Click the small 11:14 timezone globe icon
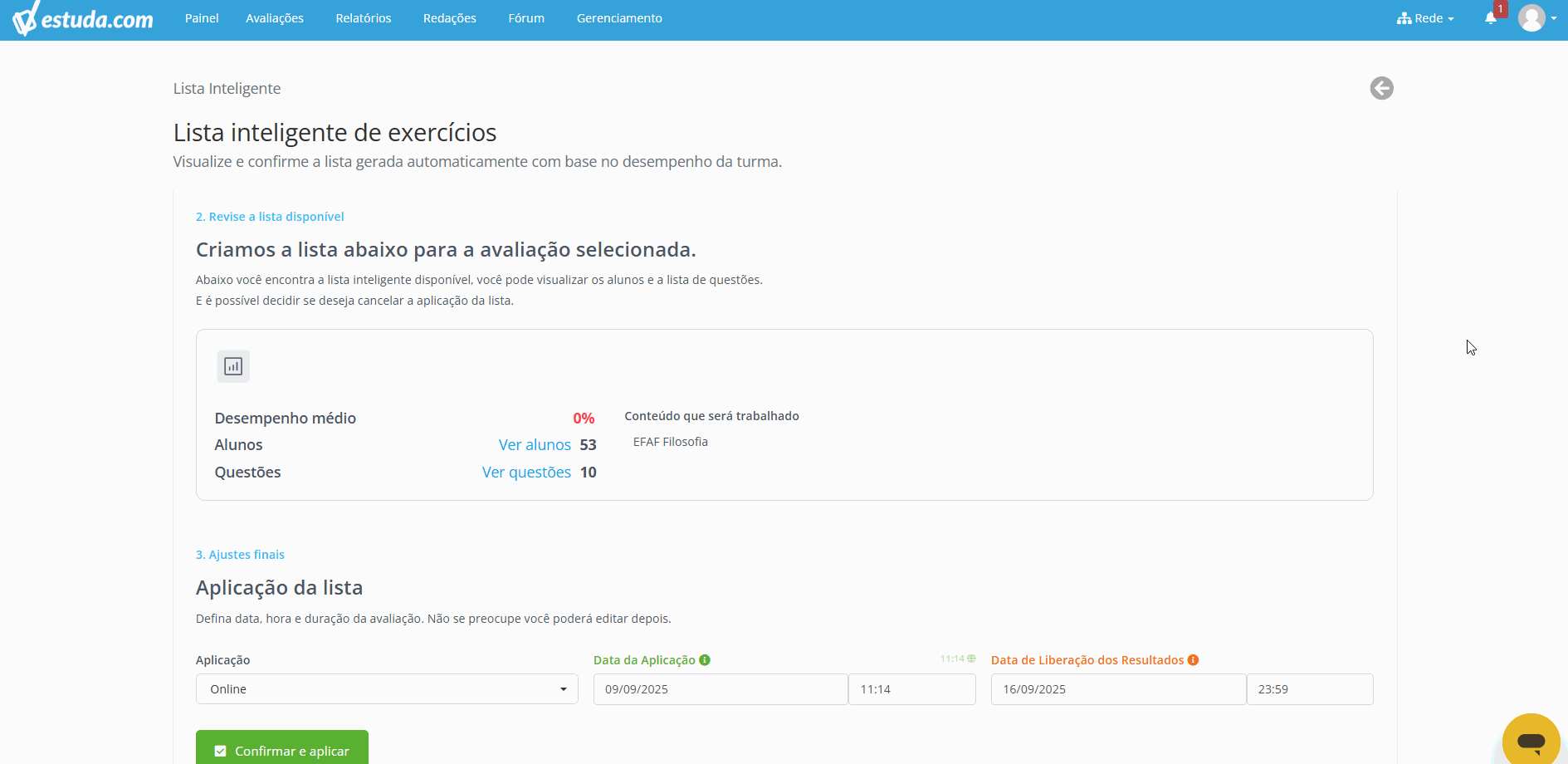 tap(971, 659)
